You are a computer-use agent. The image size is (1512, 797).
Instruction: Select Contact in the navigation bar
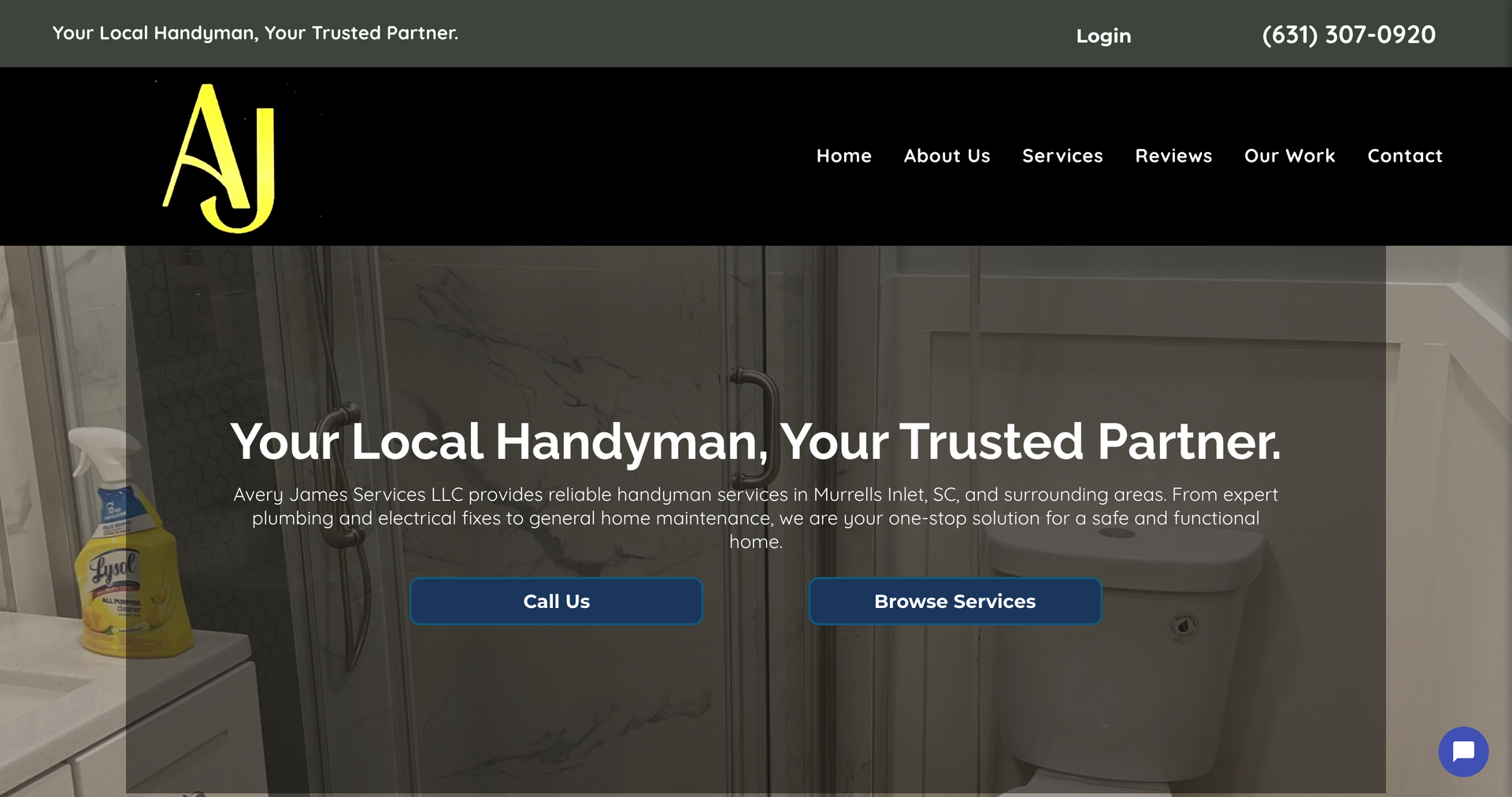(1405, 156)
